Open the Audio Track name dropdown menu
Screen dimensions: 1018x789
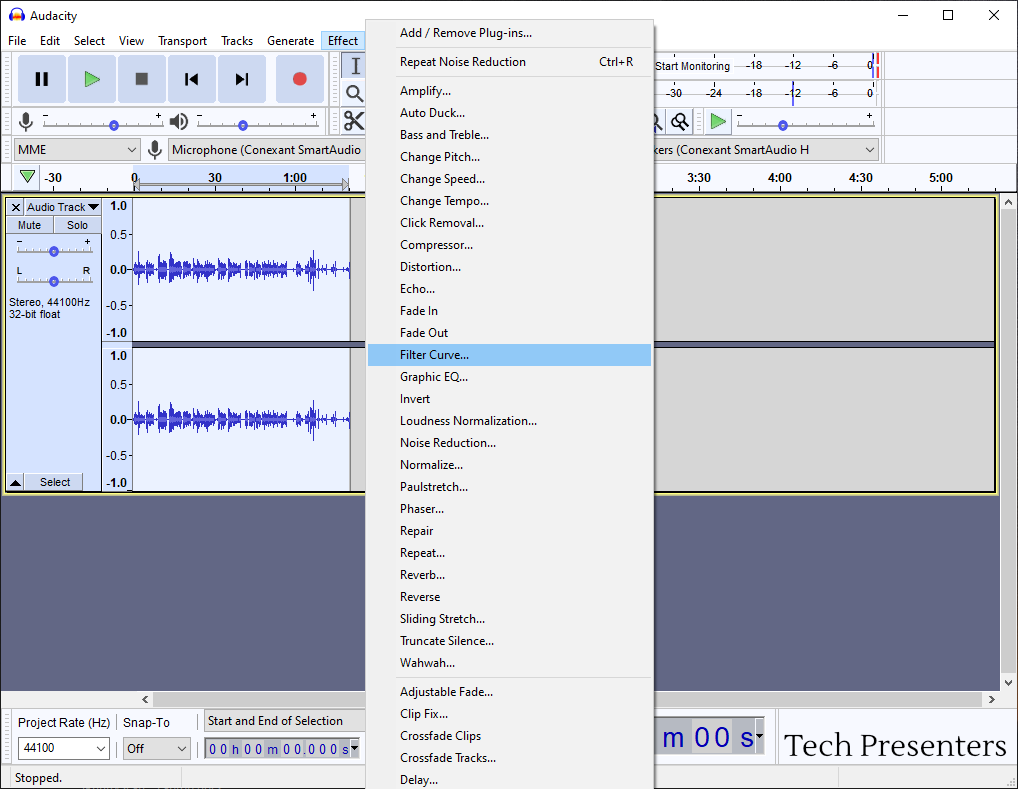(62, 207)
